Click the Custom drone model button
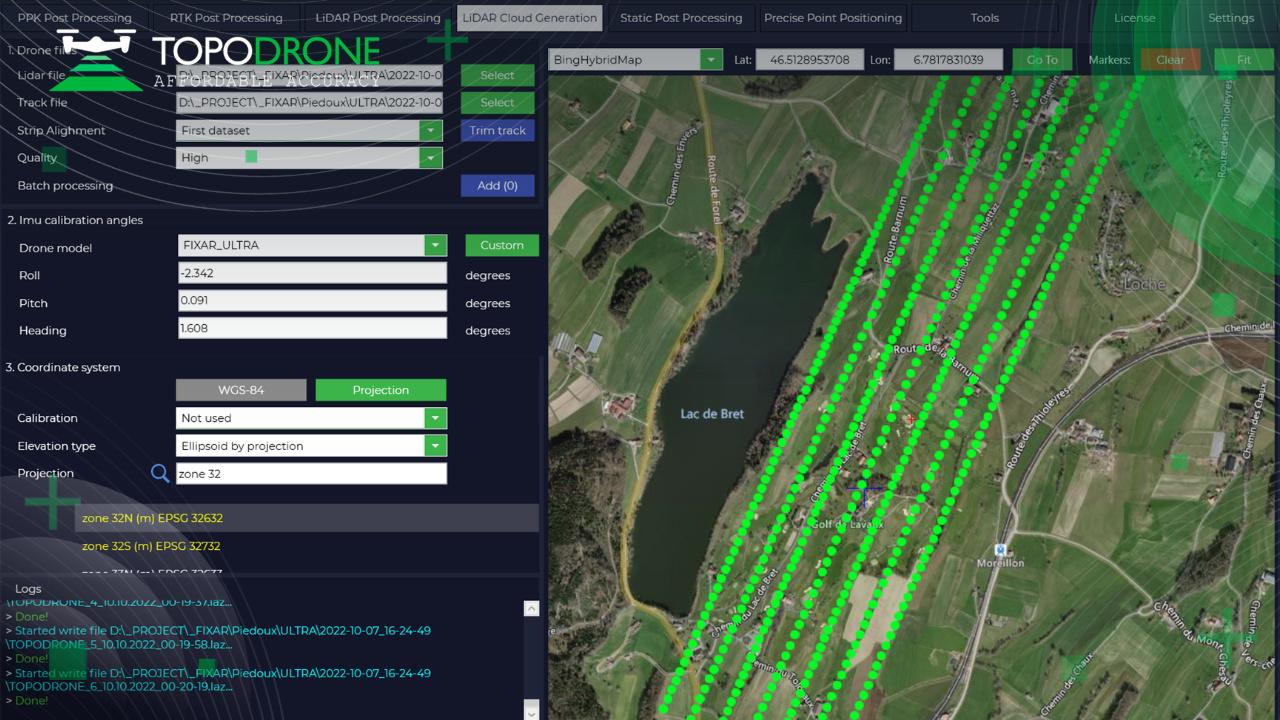The height and width of the screenshot is (720, 1280). [x=501, y=245]
